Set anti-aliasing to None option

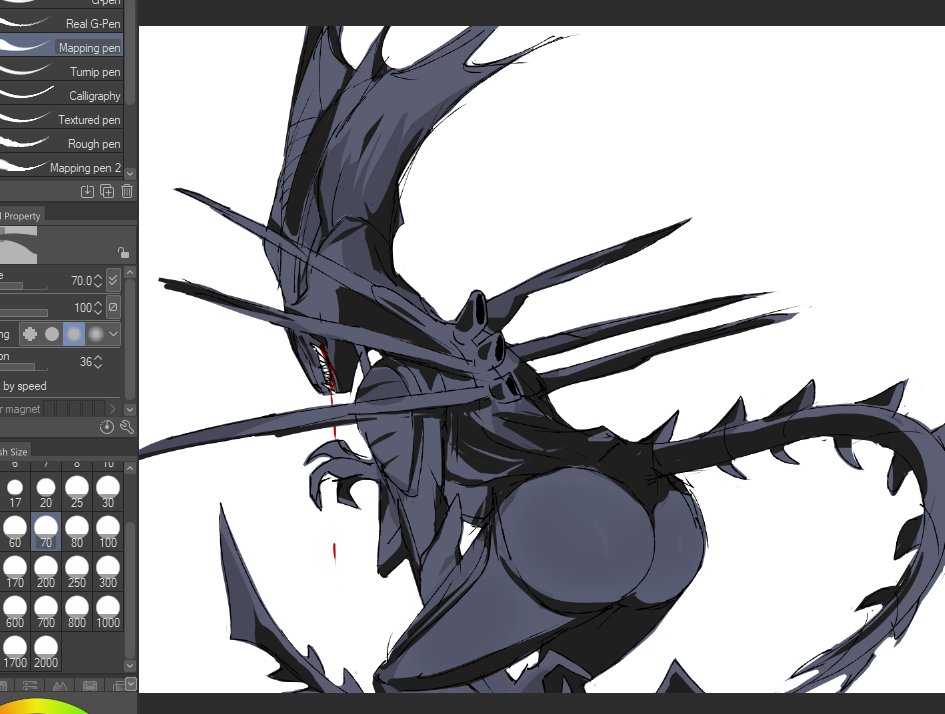(30, 334)
